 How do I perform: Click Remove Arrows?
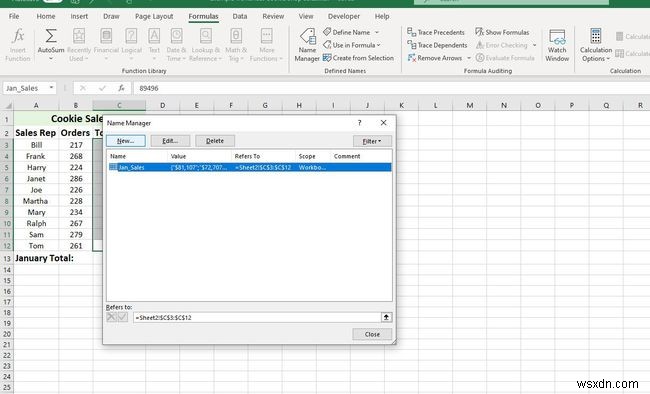(435, 58)
